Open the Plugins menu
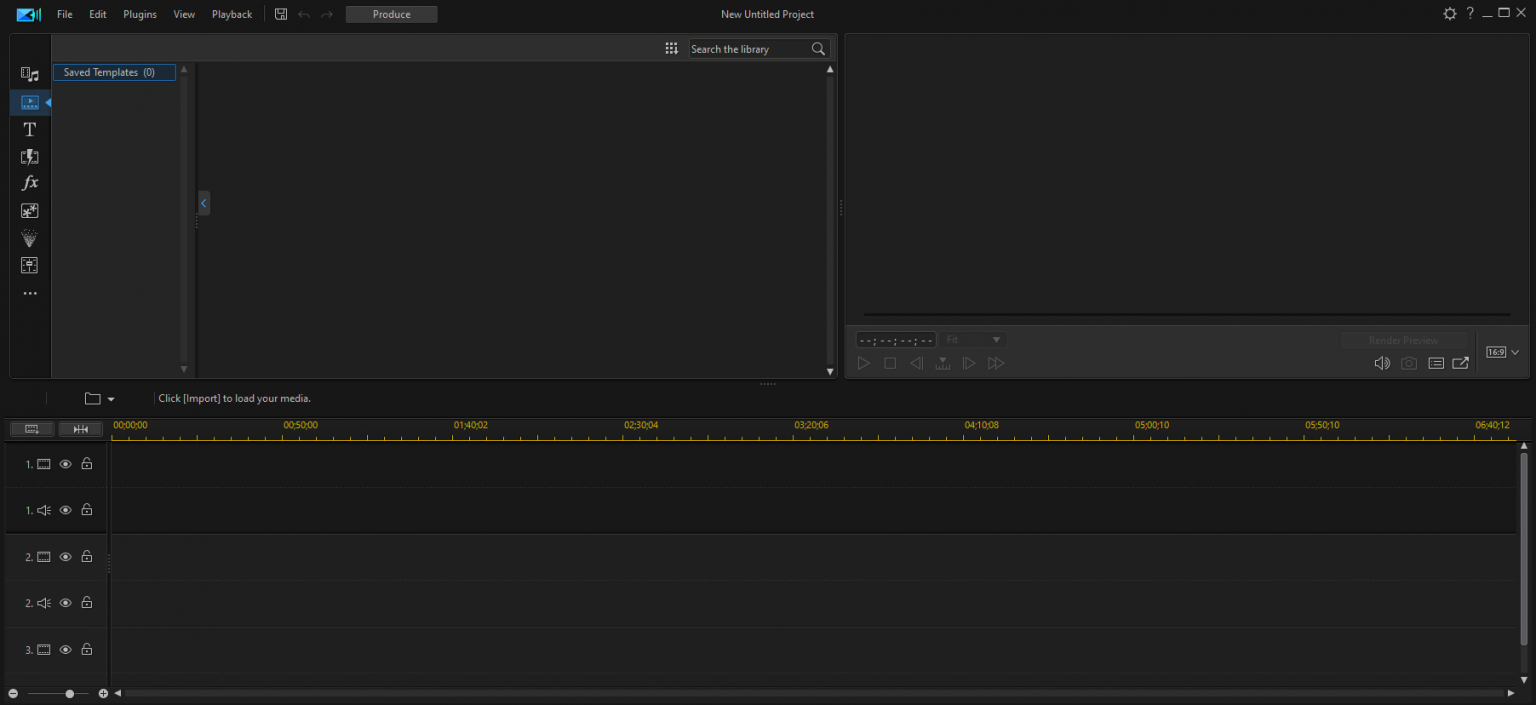Image resolution: width=1536 pixels, height=705 pixels. (140, 14)
